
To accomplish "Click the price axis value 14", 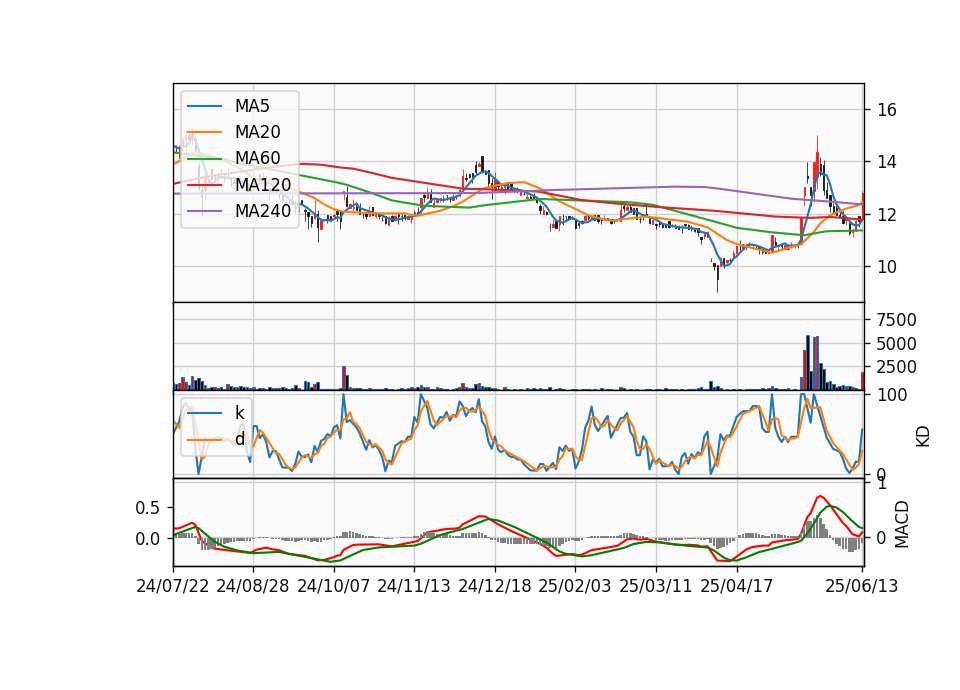I will 887,162.
